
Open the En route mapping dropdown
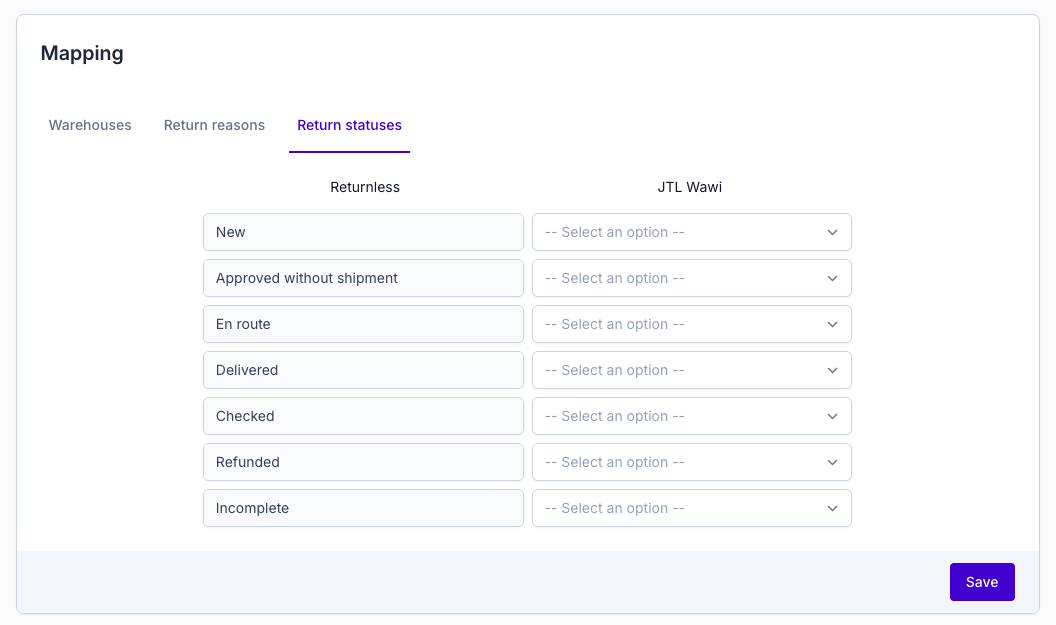pos(691,324)
